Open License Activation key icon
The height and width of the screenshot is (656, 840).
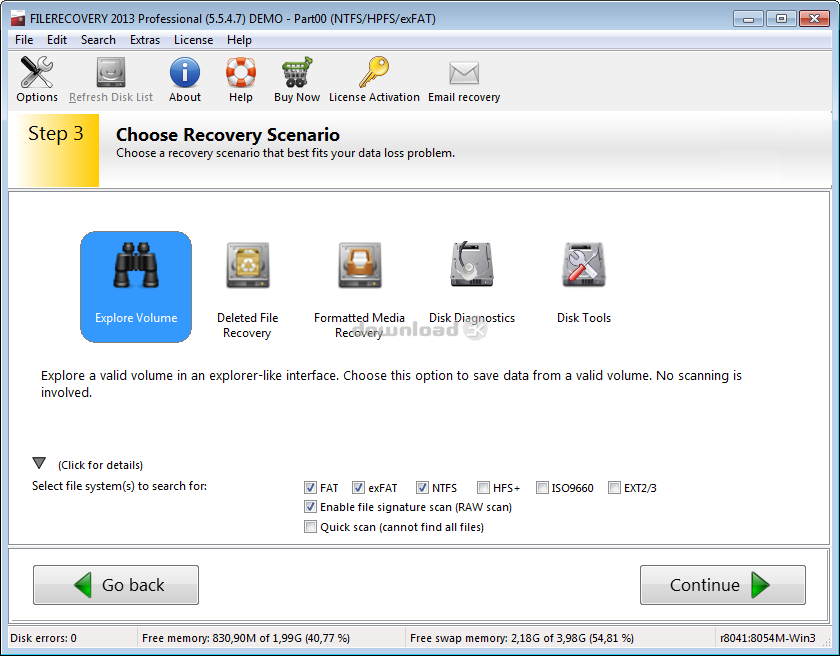374,72
